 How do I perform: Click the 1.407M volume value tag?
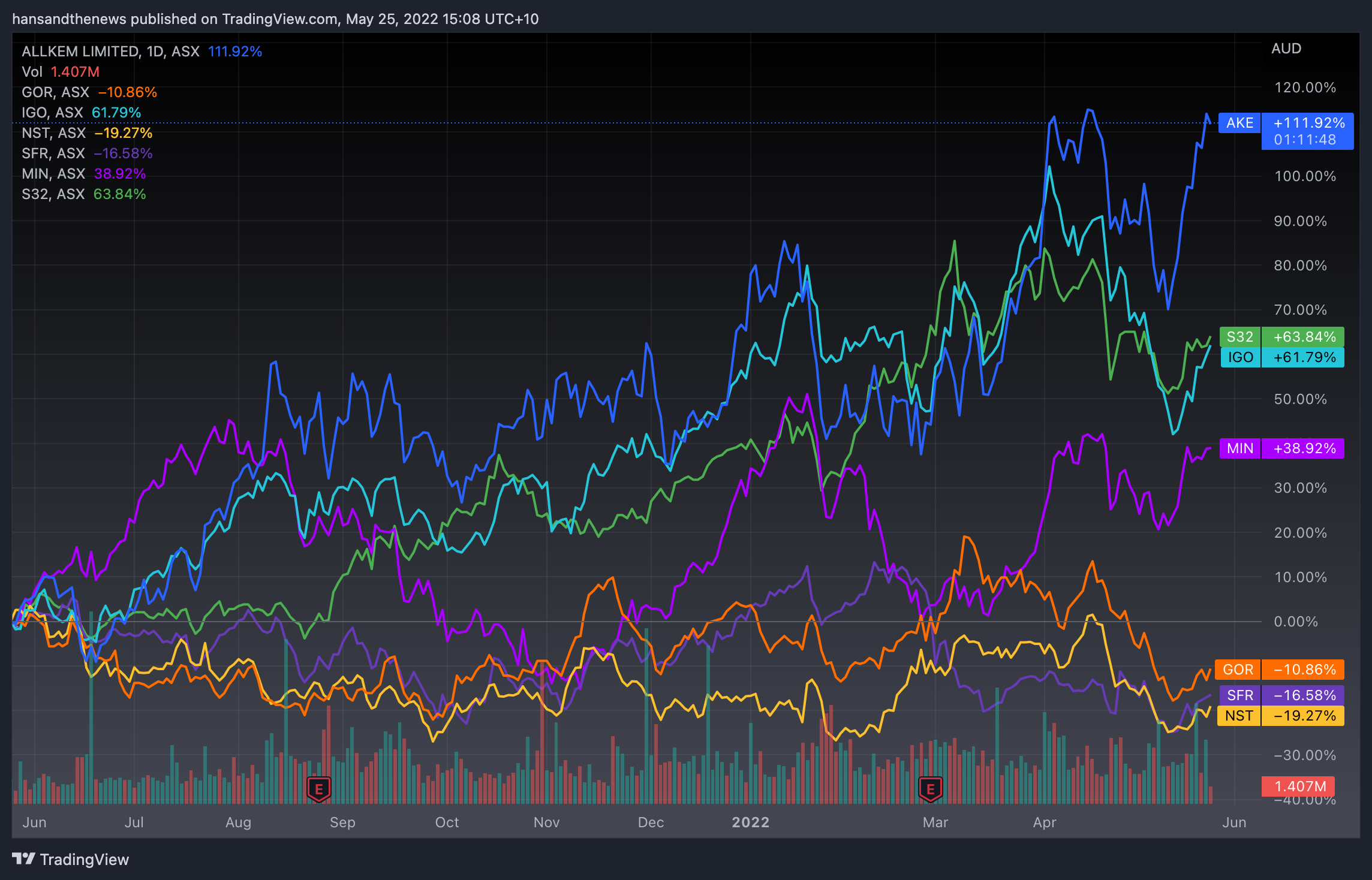1298,786
